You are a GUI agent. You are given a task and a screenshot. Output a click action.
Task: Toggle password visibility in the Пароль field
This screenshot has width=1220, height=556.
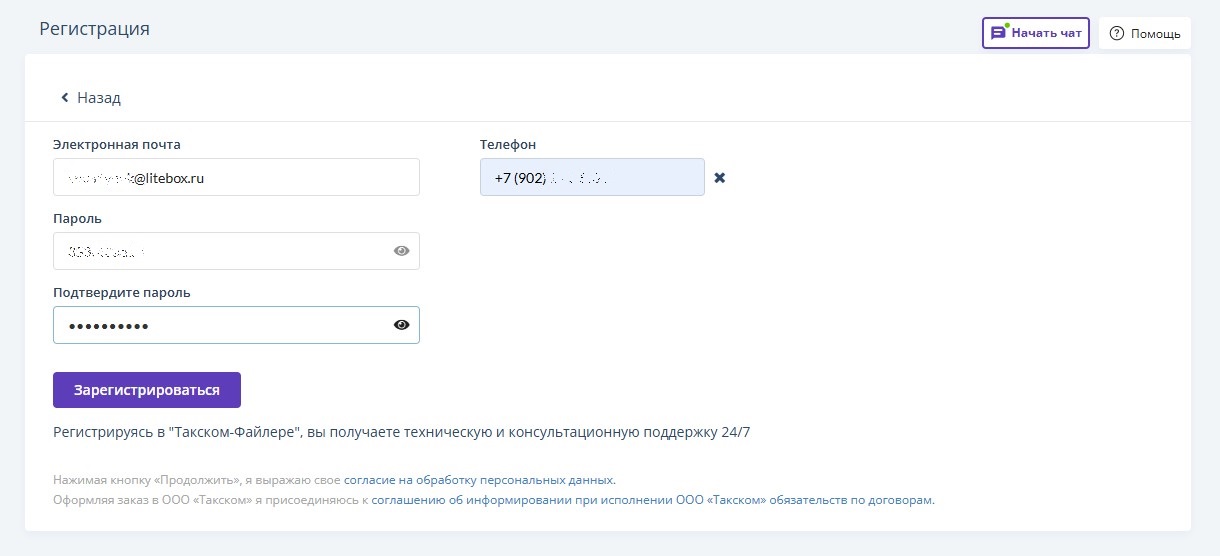pyautogui.click(x=402, y=251)
